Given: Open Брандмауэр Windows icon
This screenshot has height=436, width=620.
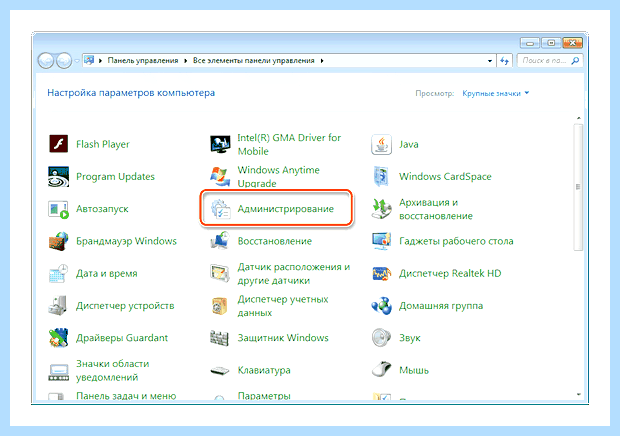Looking at the screenshot, I should [59, 241].
